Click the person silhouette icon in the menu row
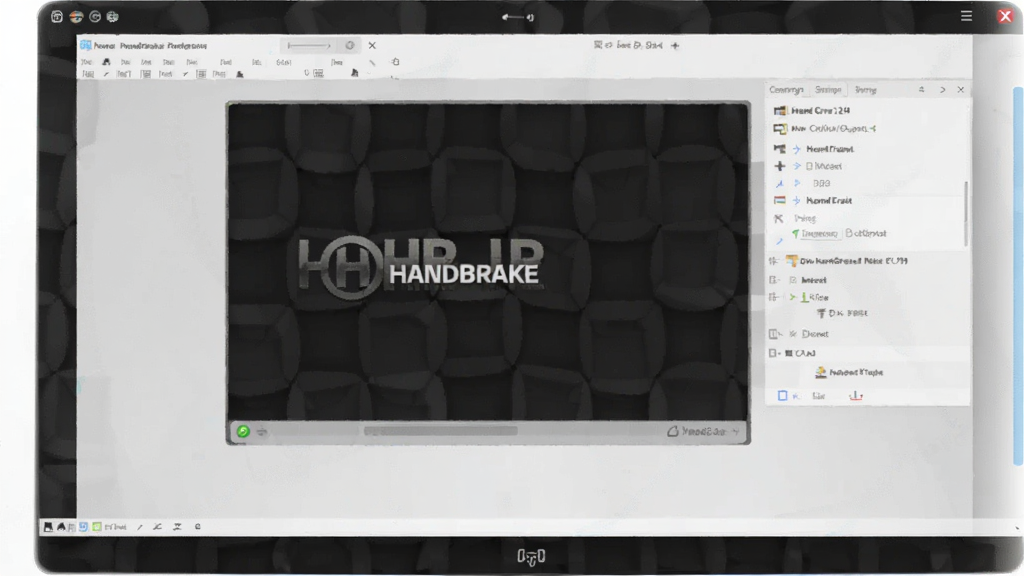This screenshot has width=1024, height=576. [x=106, y=62]
